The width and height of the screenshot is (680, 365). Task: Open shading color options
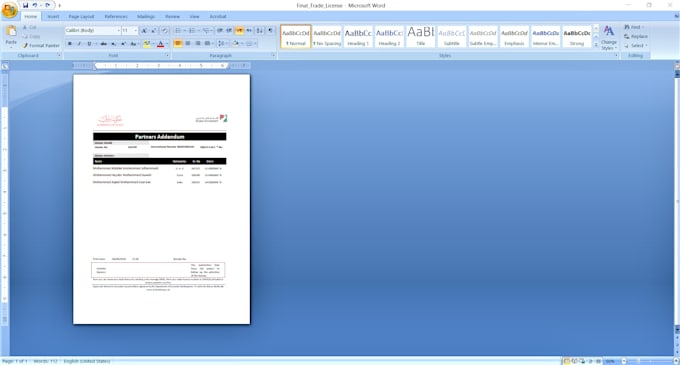coord(236,43)
